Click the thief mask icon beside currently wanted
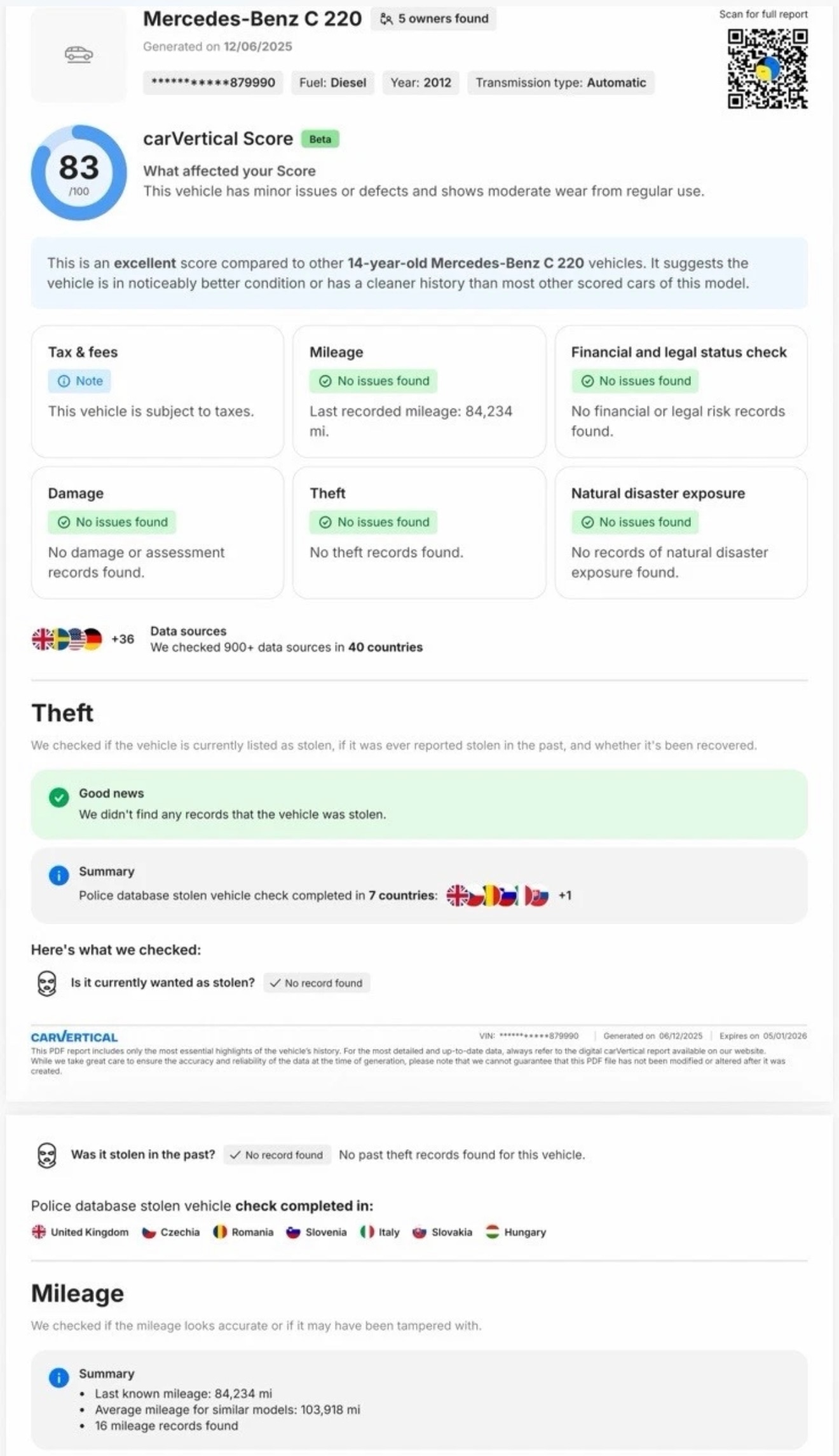The width and height of the screenshot is (839, 1456). (x=47, y=983)
